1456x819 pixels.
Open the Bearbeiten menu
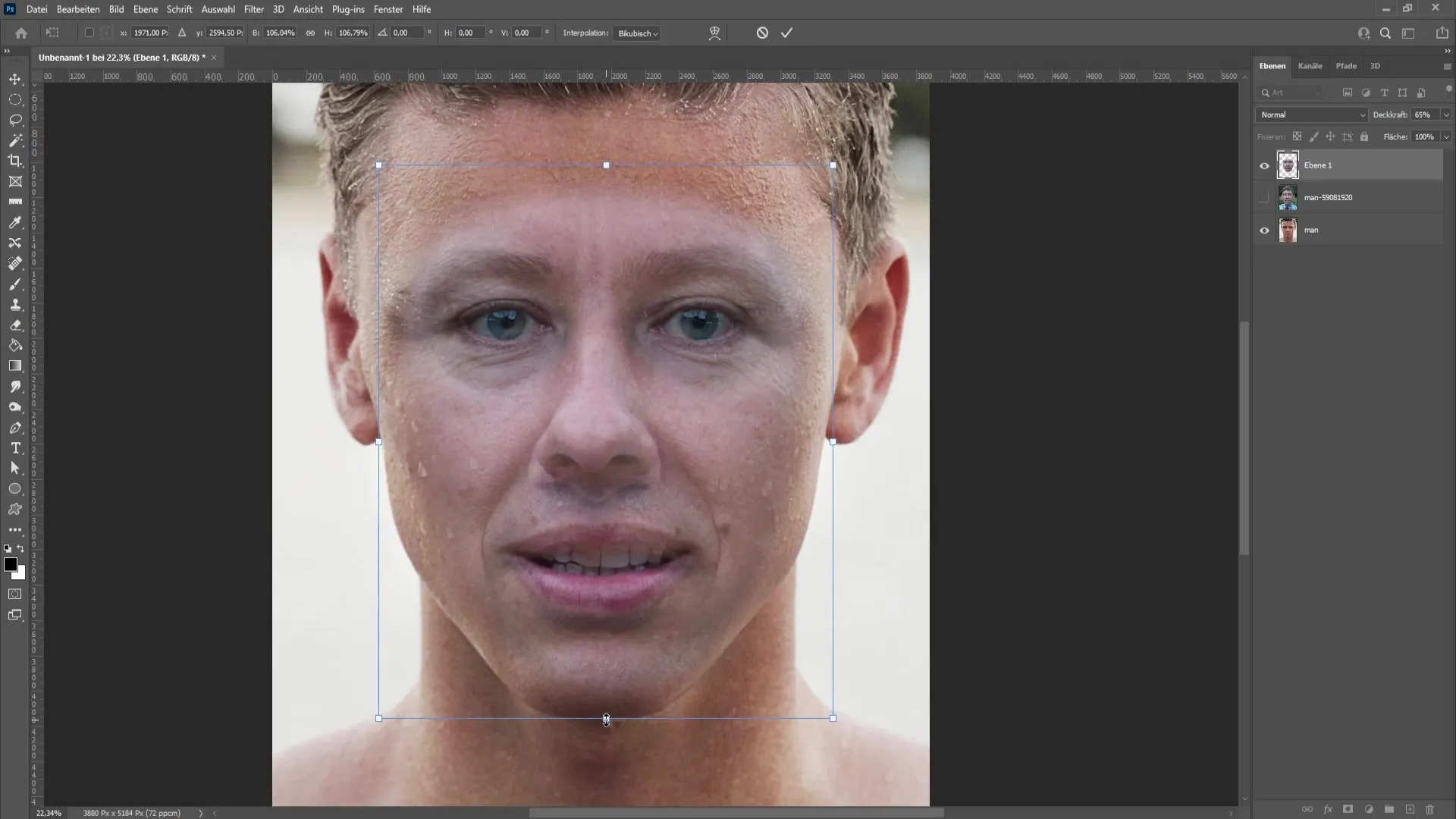coord(78,9)
